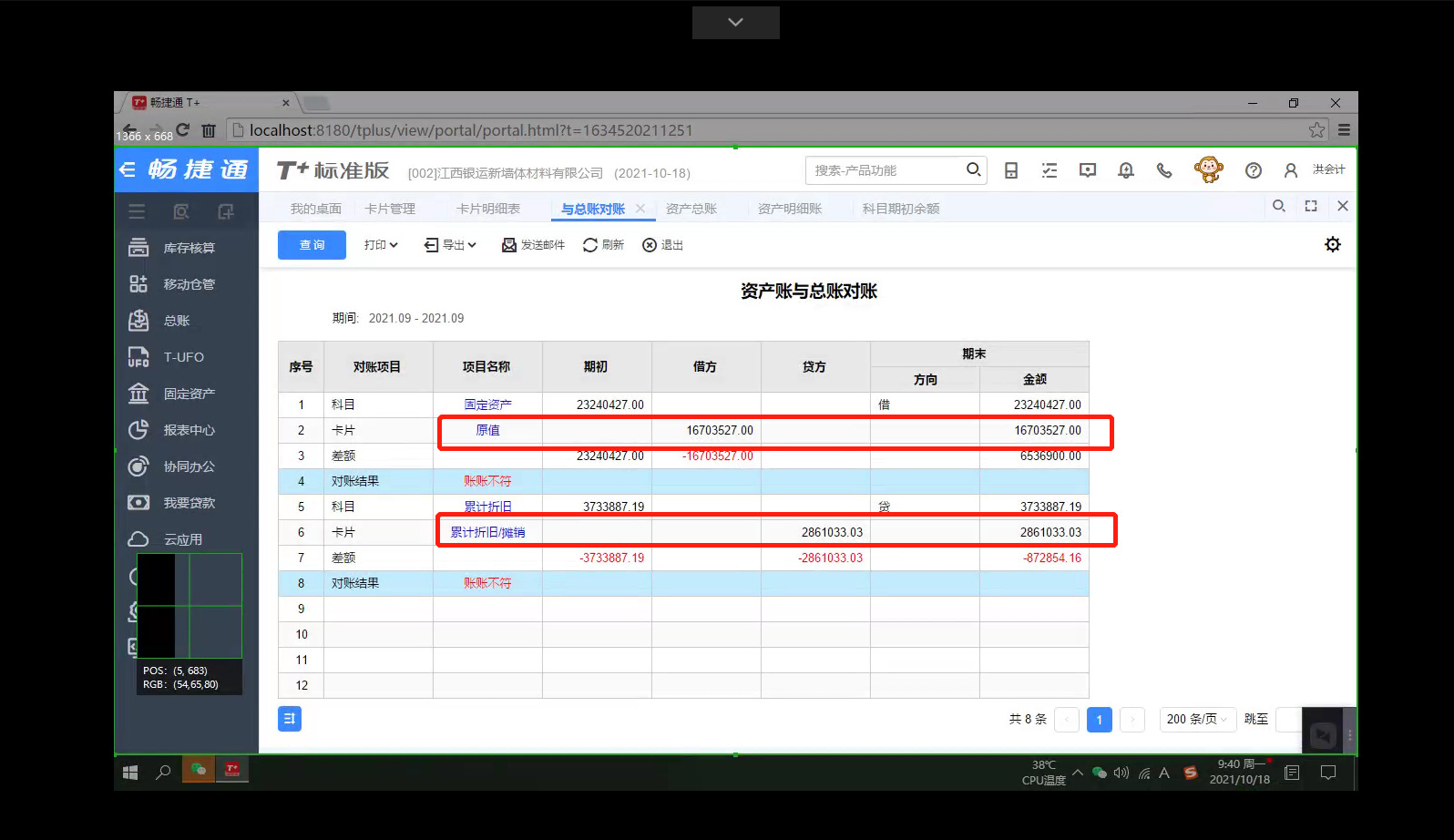Image resolution: width=1454 pixels, height=840 pixels.
Task: Switch to 我的桌面 tab
Action: click(315, 209)
